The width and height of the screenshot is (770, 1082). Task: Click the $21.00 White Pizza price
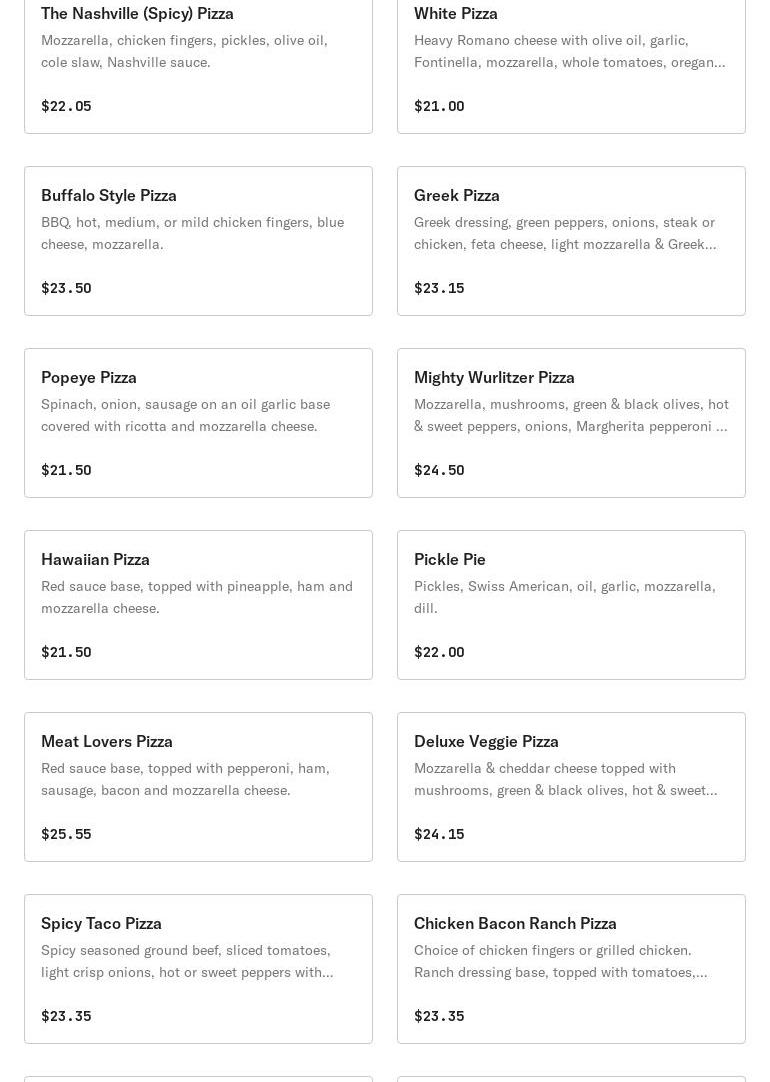pos(439,106)
